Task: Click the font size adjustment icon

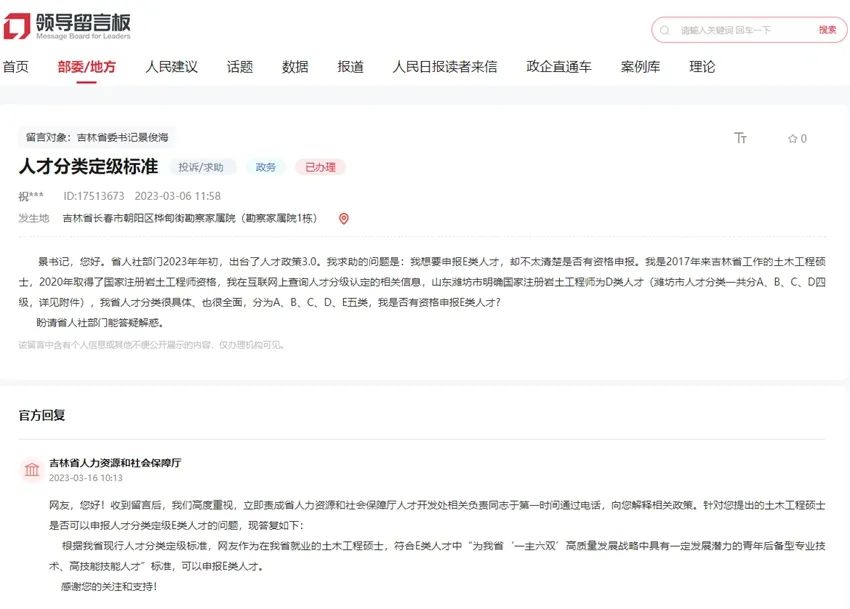Action: pos(740,138)
